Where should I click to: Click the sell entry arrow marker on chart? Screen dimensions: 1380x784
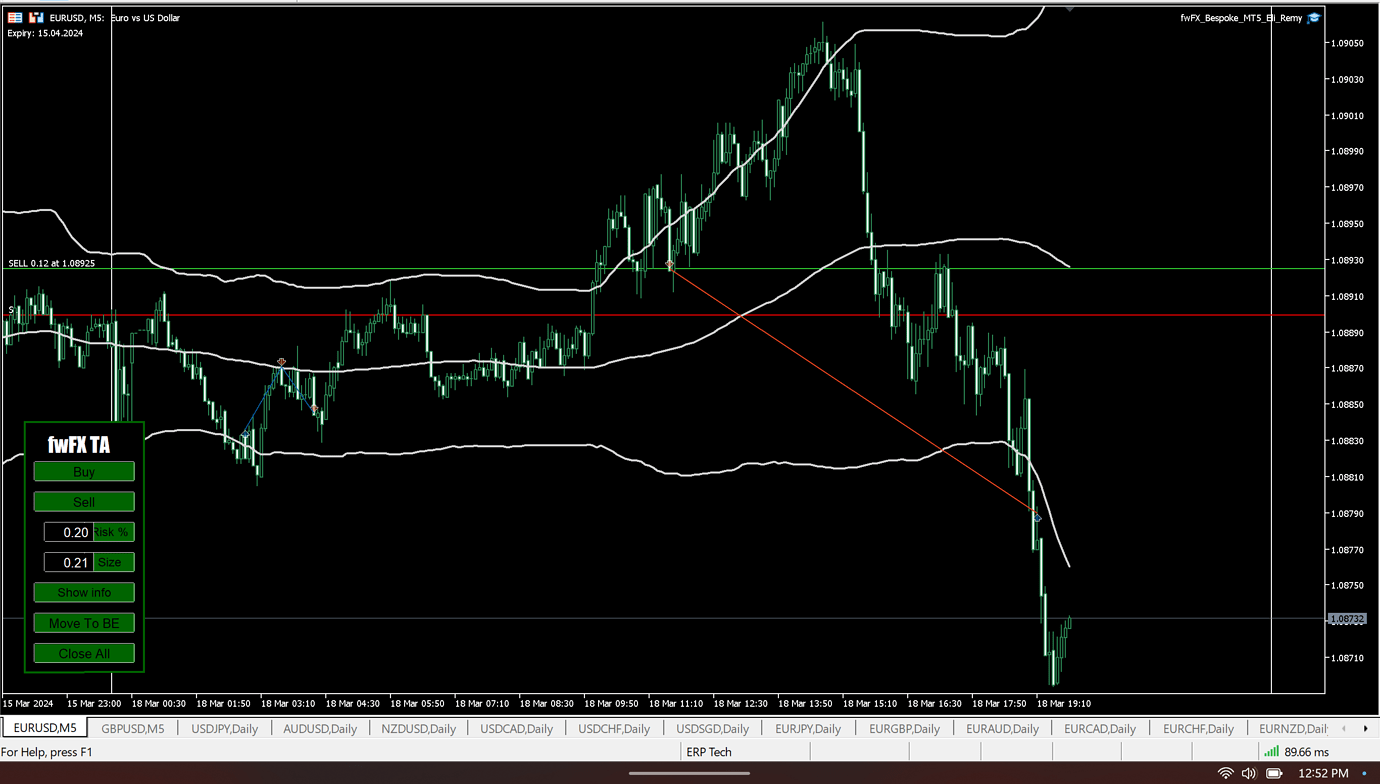coord(670,265)
